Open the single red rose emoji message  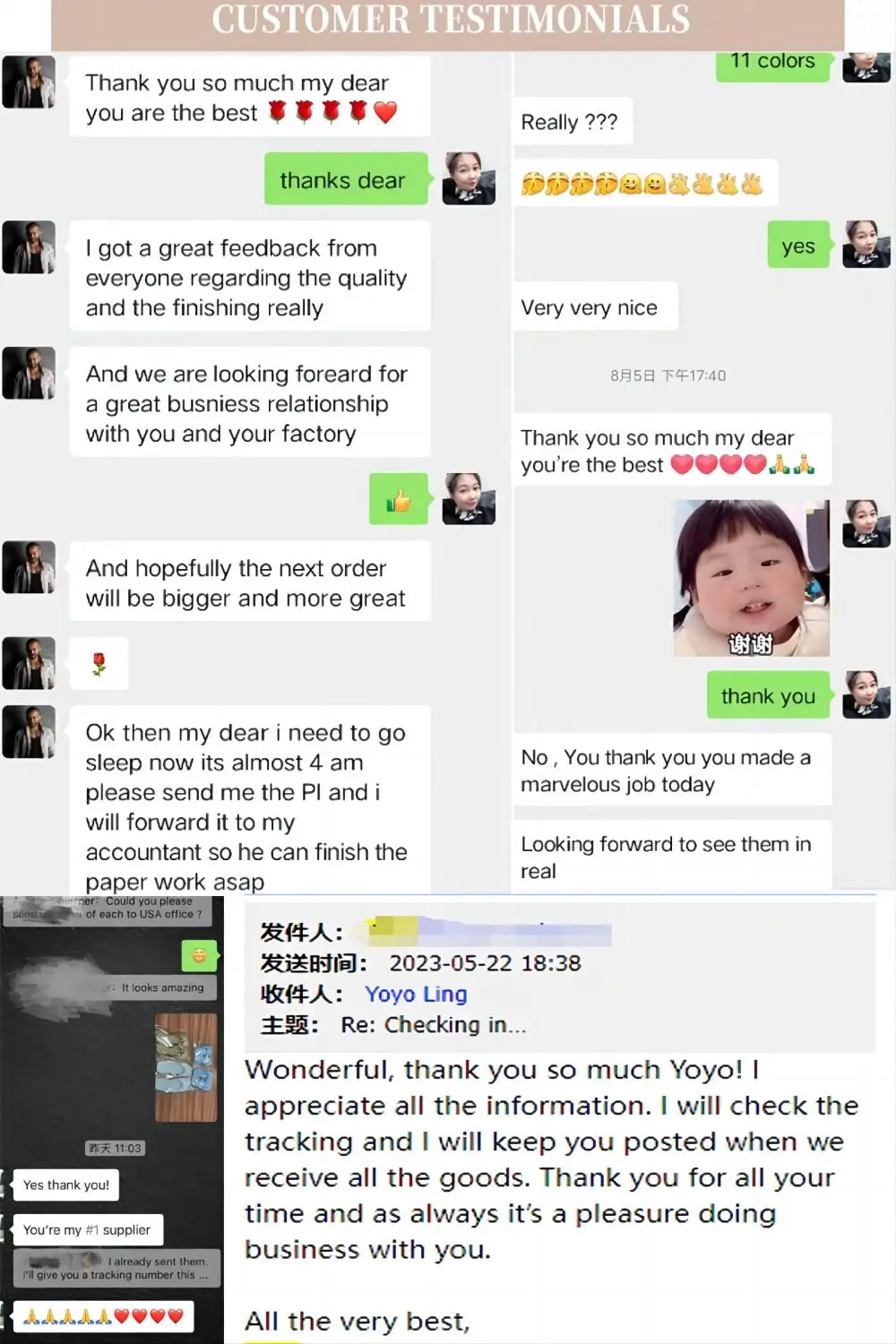pyautogui.click(x=99, y=663)
